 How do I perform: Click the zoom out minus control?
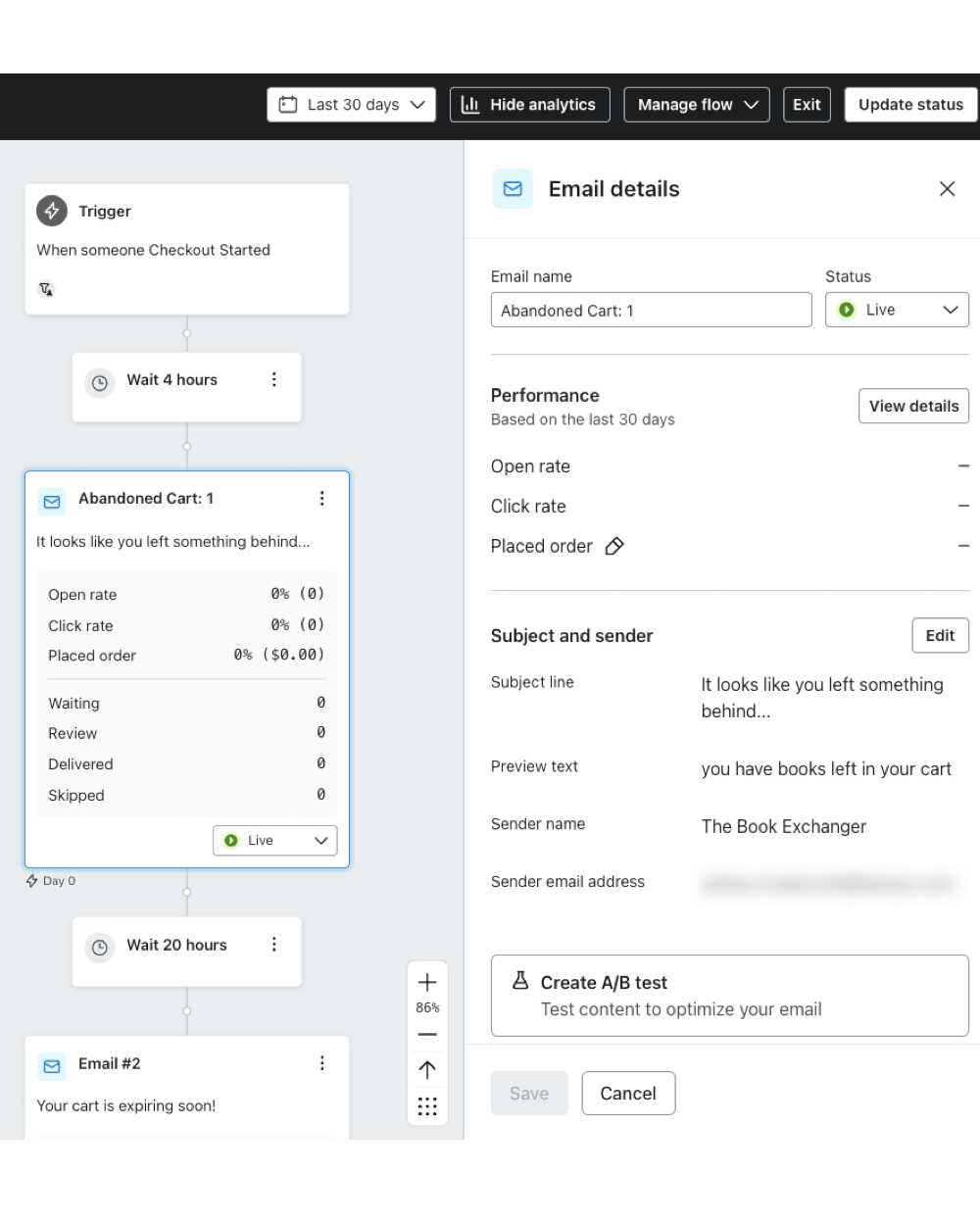click(x=427, y=1034)
